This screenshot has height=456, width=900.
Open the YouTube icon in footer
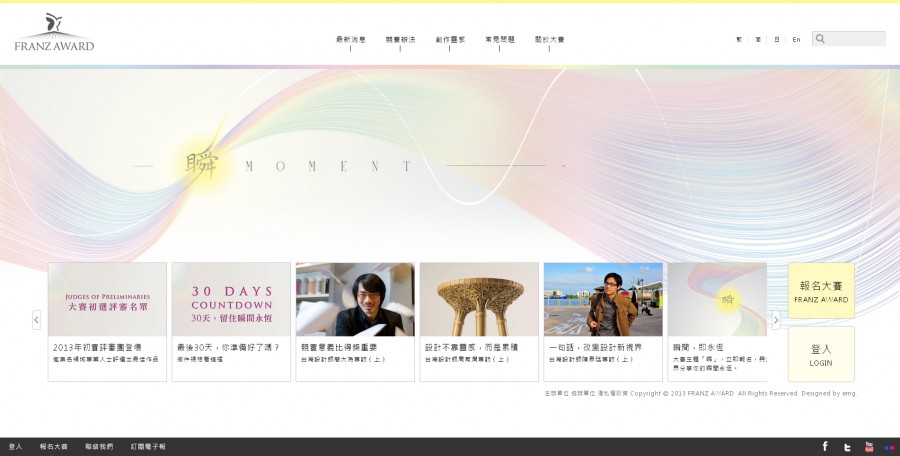tap(869, 446)
